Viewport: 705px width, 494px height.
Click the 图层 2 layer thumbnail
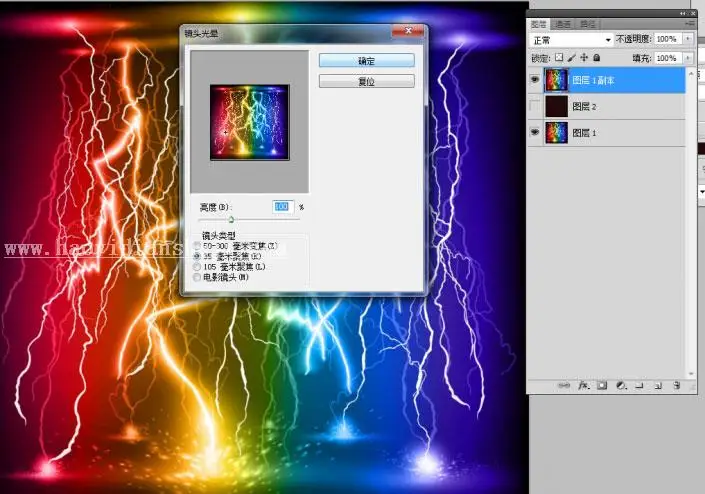pos(556,106)
